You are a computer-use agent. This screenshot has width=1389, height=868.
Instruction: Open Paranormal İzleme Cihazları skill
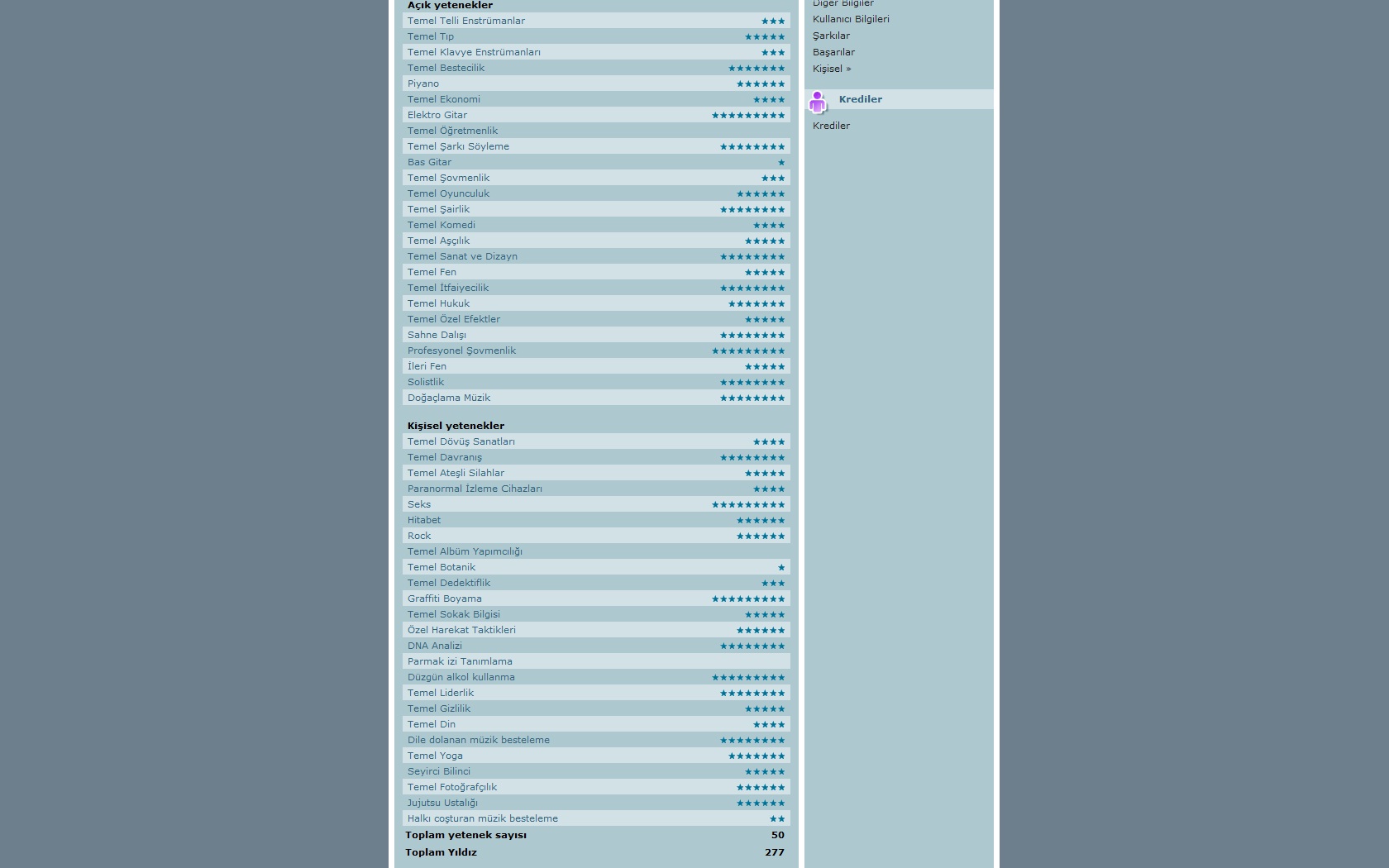(x=475, y=489)
